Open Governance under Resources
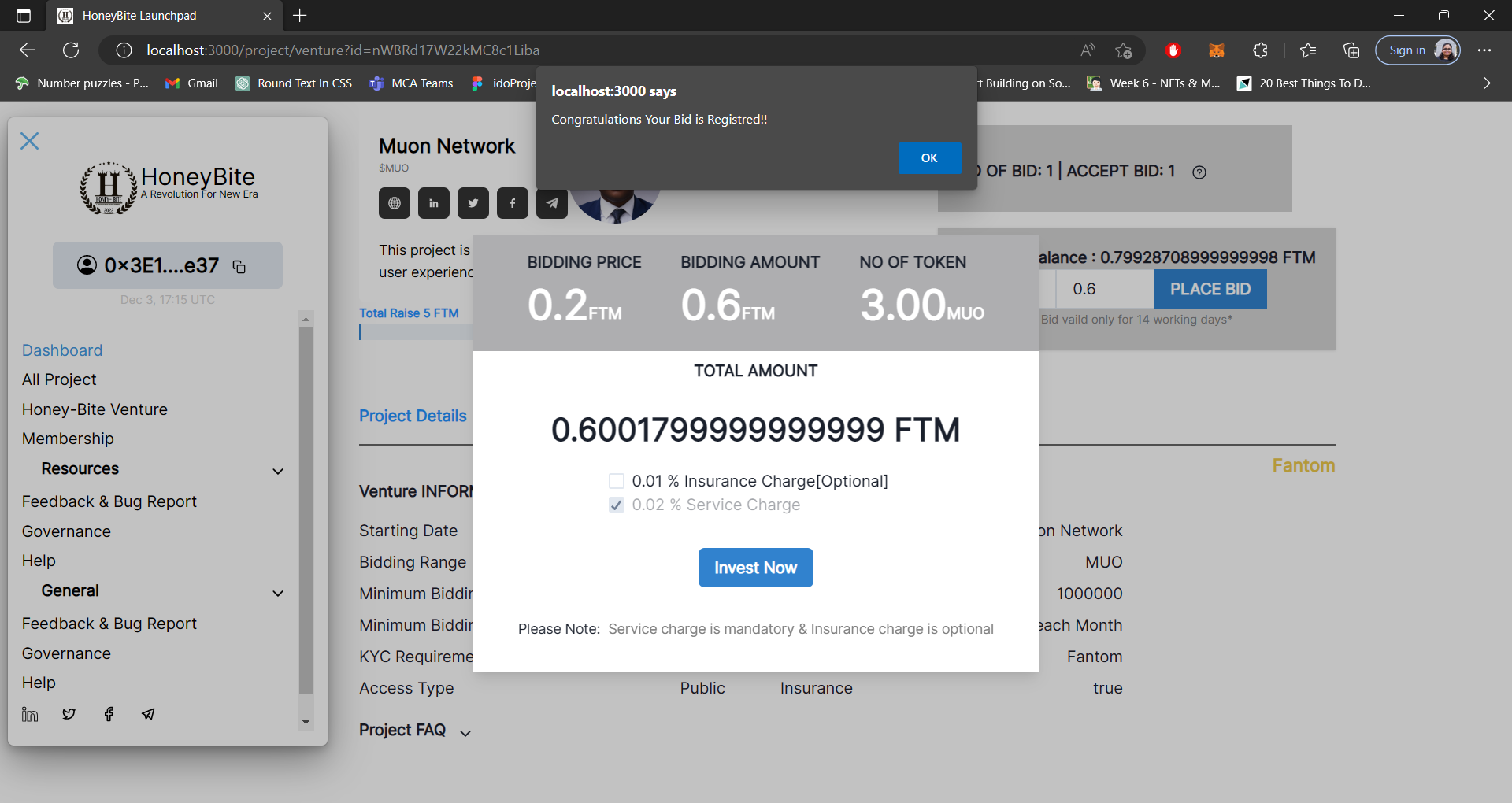Image resolution: width=1512 pixels, height=803 pixels. click(x=66, y=531)
